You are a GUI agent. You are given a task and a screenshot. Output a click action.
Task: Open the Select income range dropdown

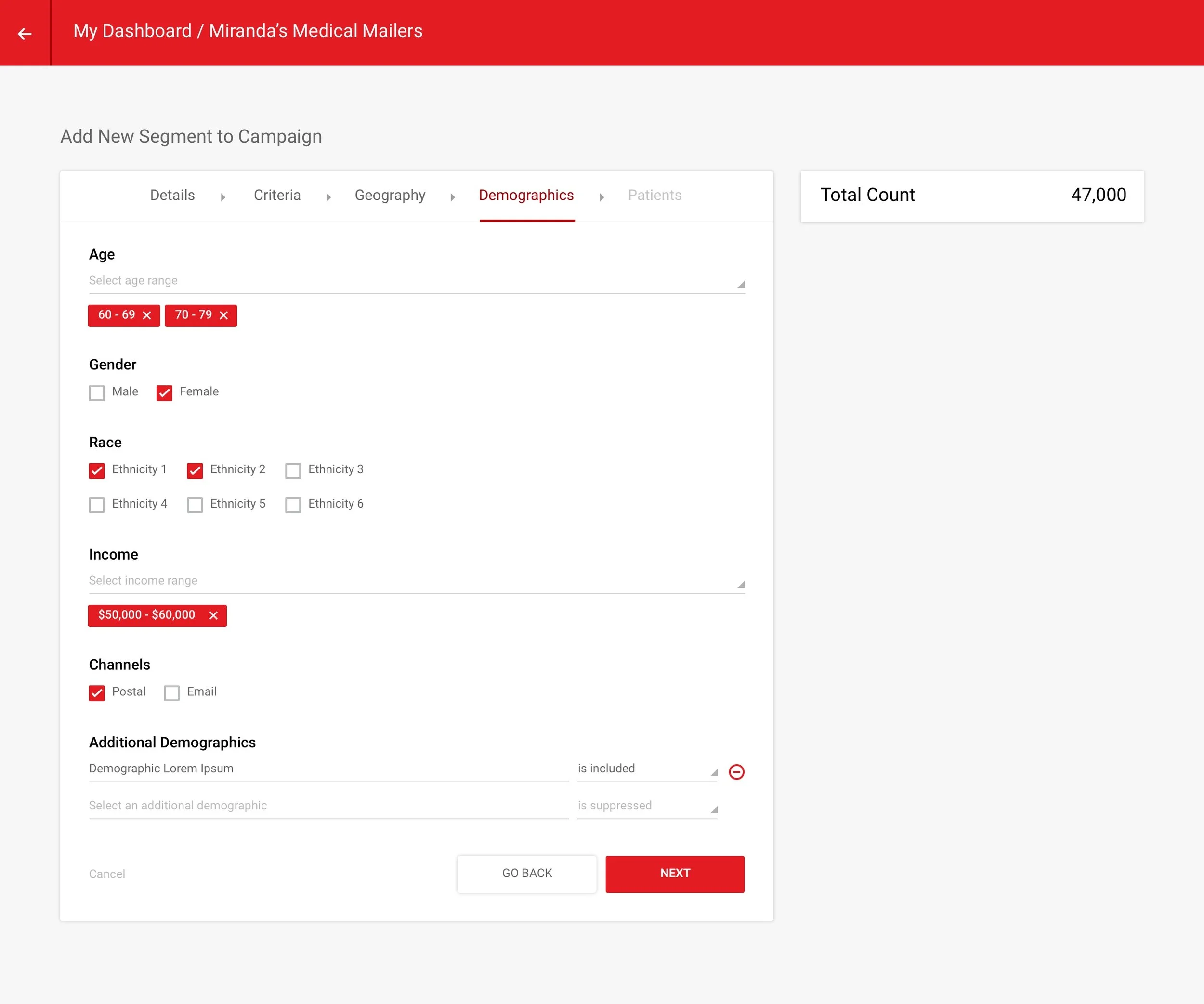(x=416, y=581)
